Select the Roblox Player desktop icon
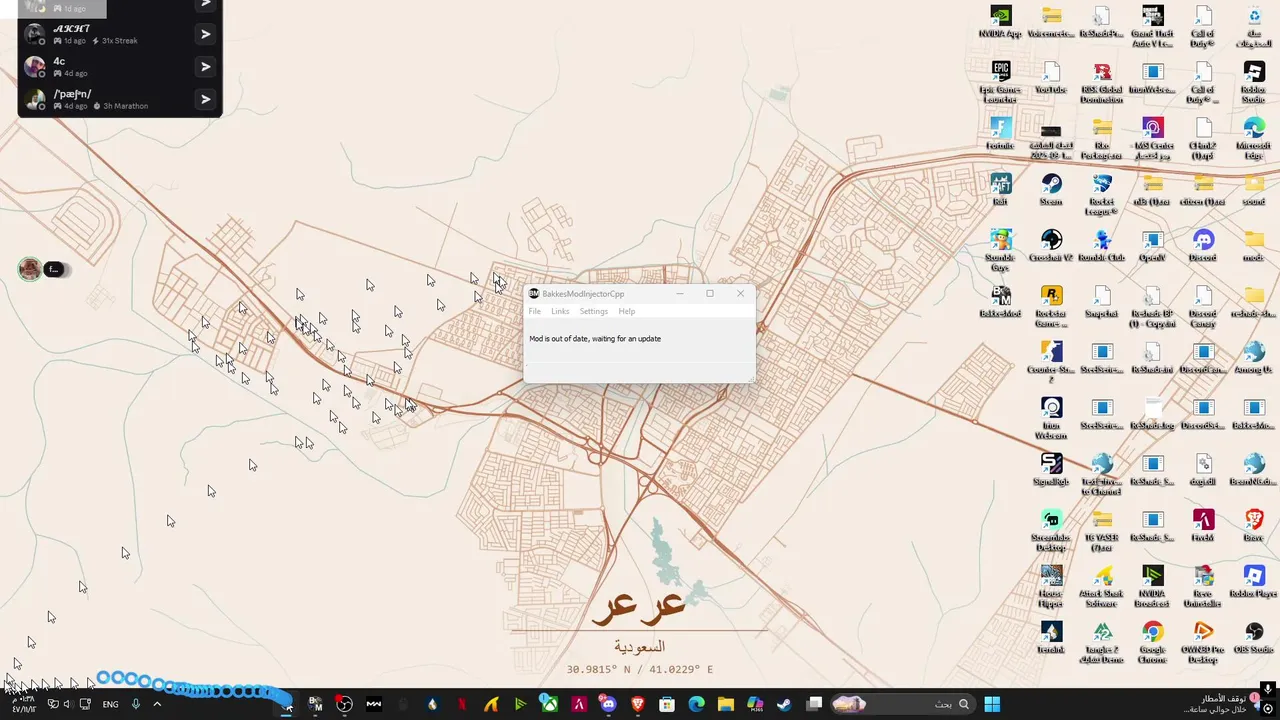The height and width of the screenshot is (720, 1280). pyautogui.click(x=1254, y=582)
